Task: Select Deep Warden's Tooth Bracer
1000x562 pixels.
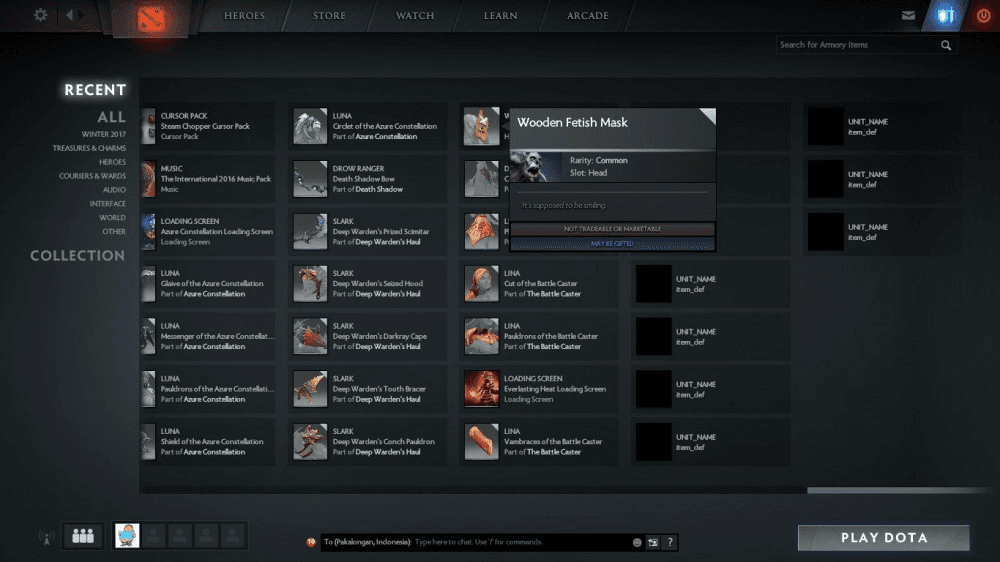Action: (x=368, y=389)
